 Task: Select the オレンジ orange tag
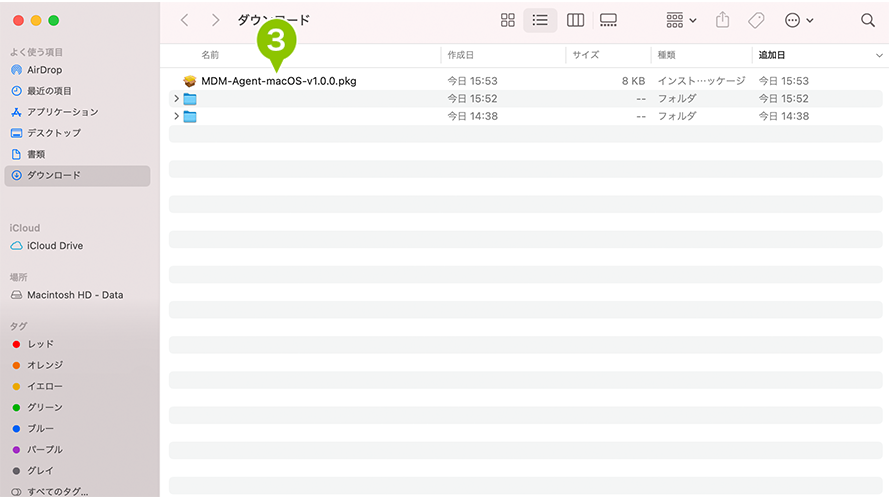(x=78, y=365)
